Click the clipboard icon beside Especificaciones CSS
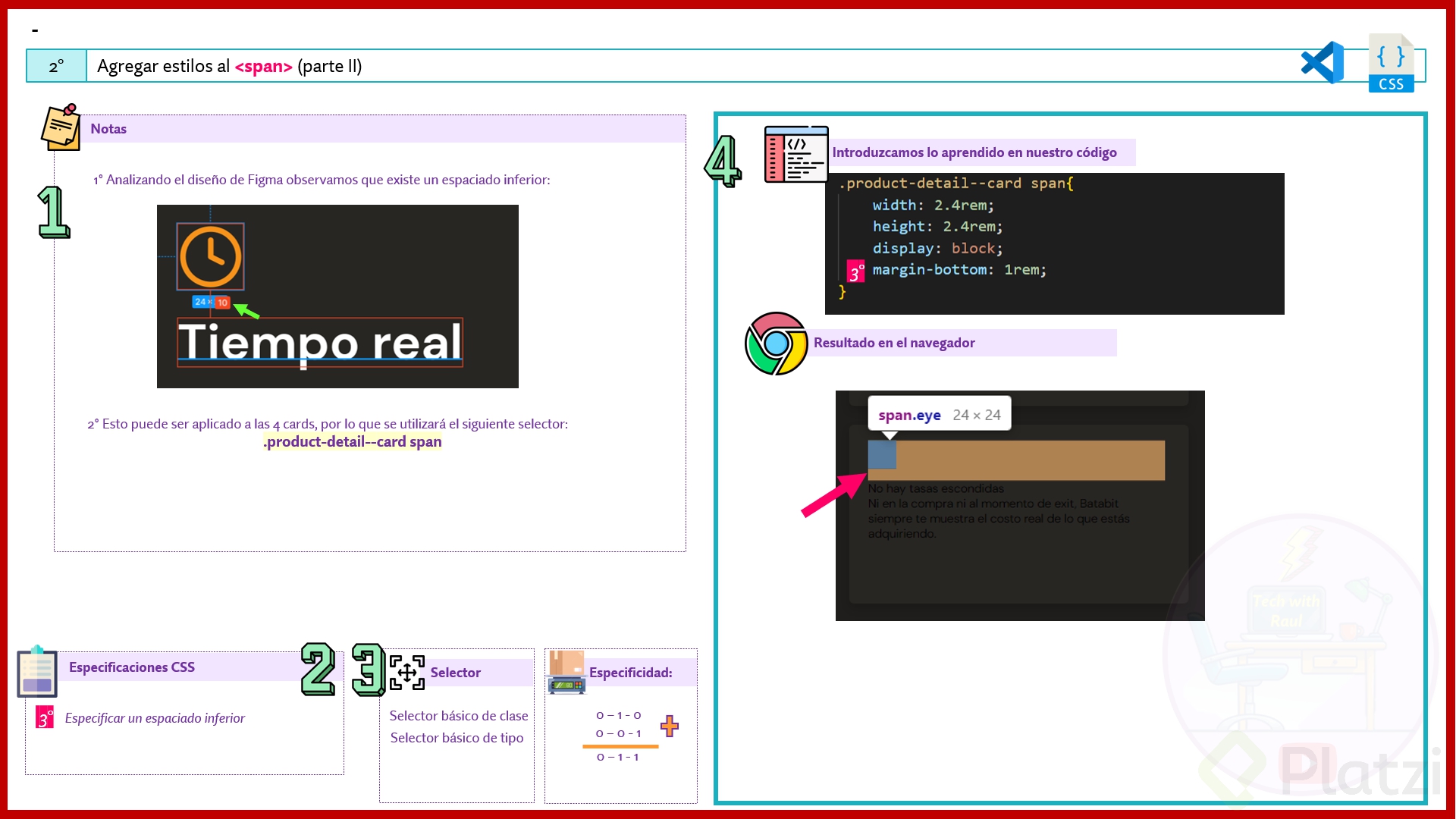Image resolution: width=1456 pixels, height=819 pixels. [x=37, y=671]
